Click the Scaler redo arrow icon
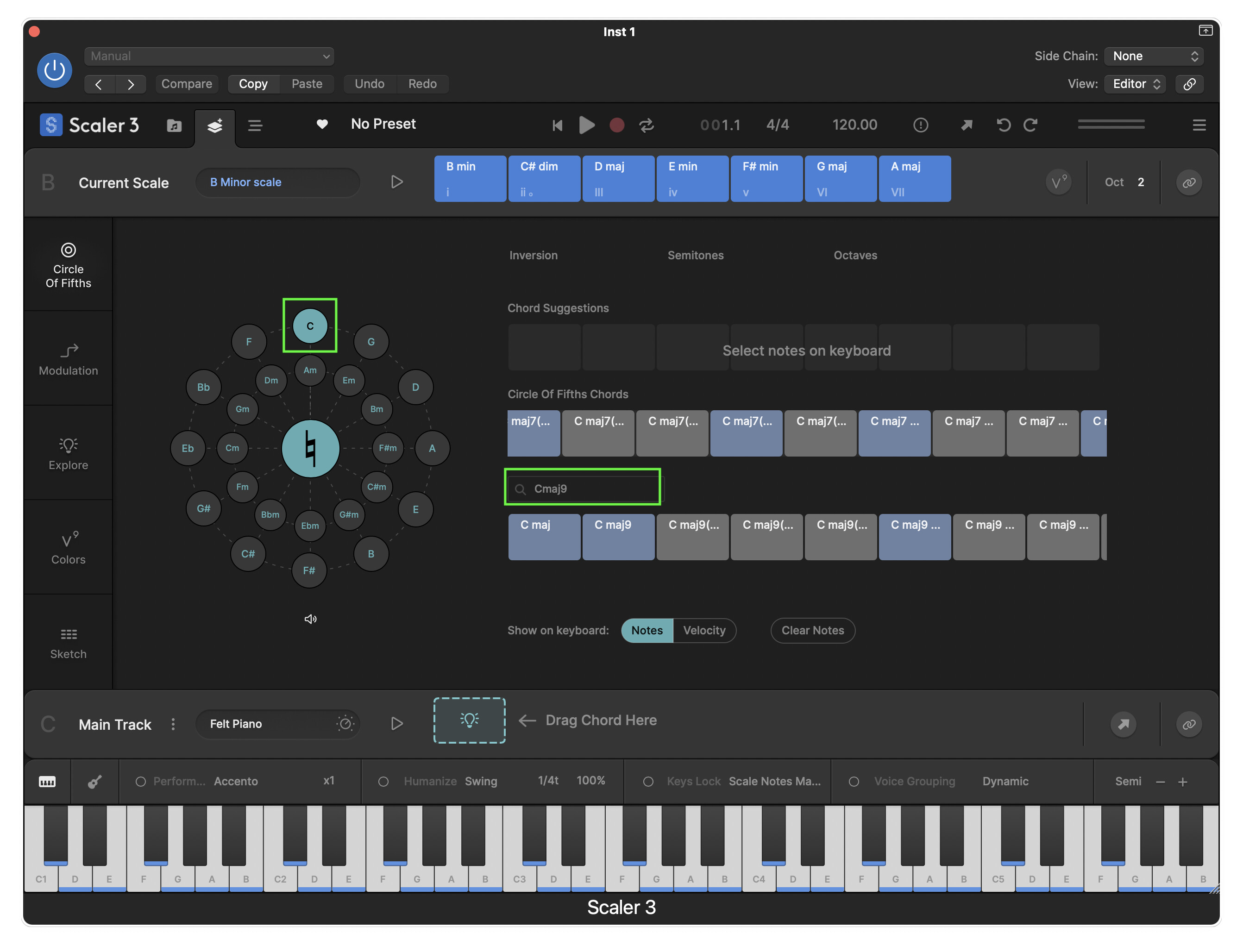The image size is (1243, 952). click(1030, 125)
